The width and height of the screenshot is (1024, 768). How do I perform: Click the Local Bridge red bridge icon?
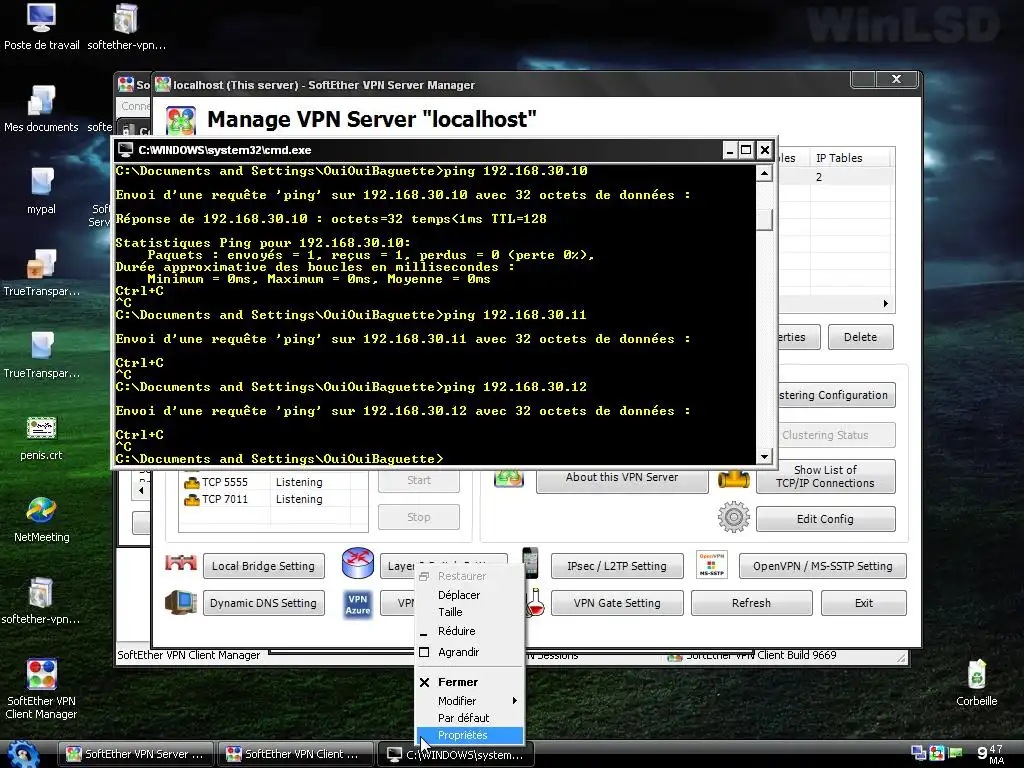click(x=181, y=564)
